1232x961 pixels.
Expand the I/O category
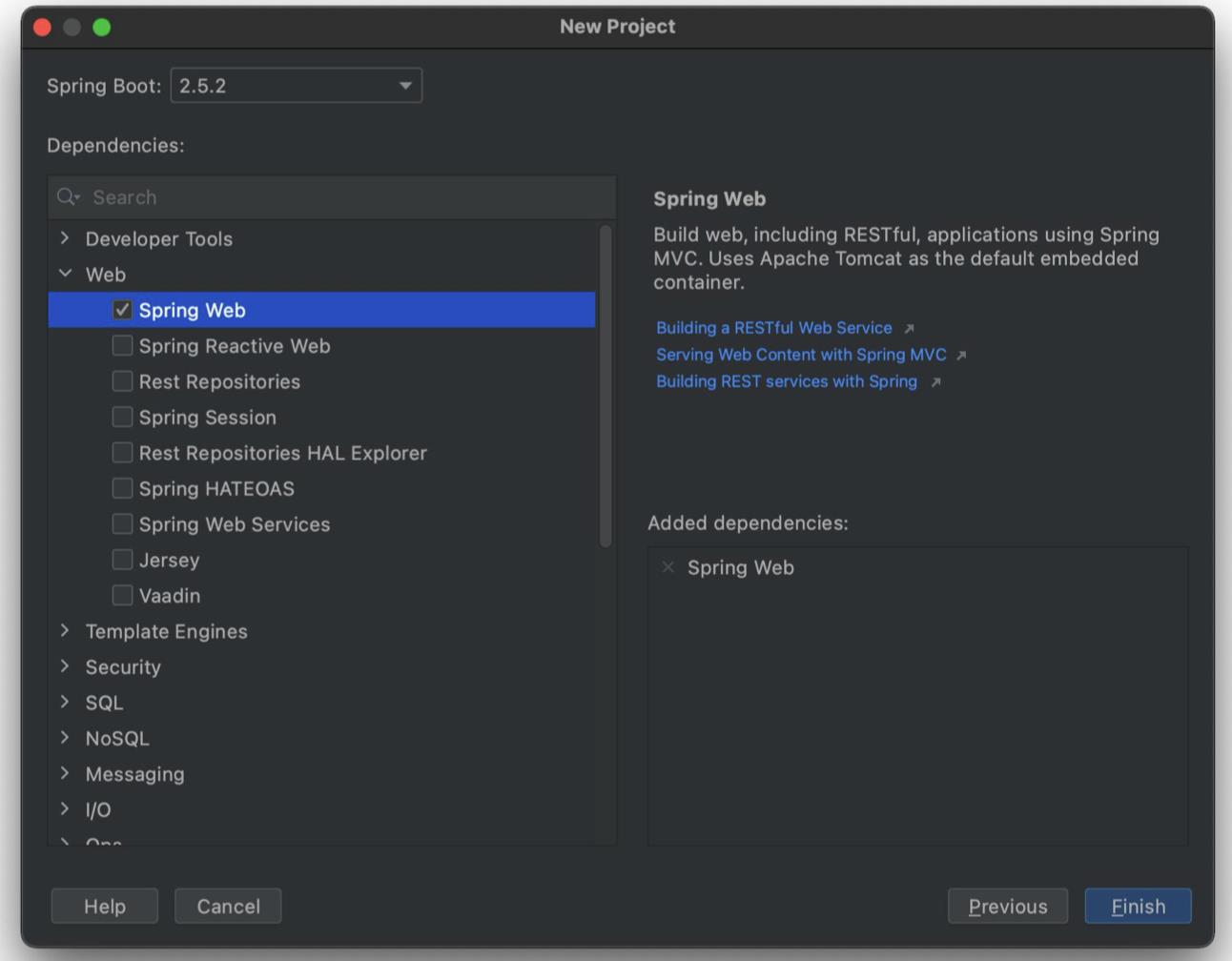pos(65,809)
